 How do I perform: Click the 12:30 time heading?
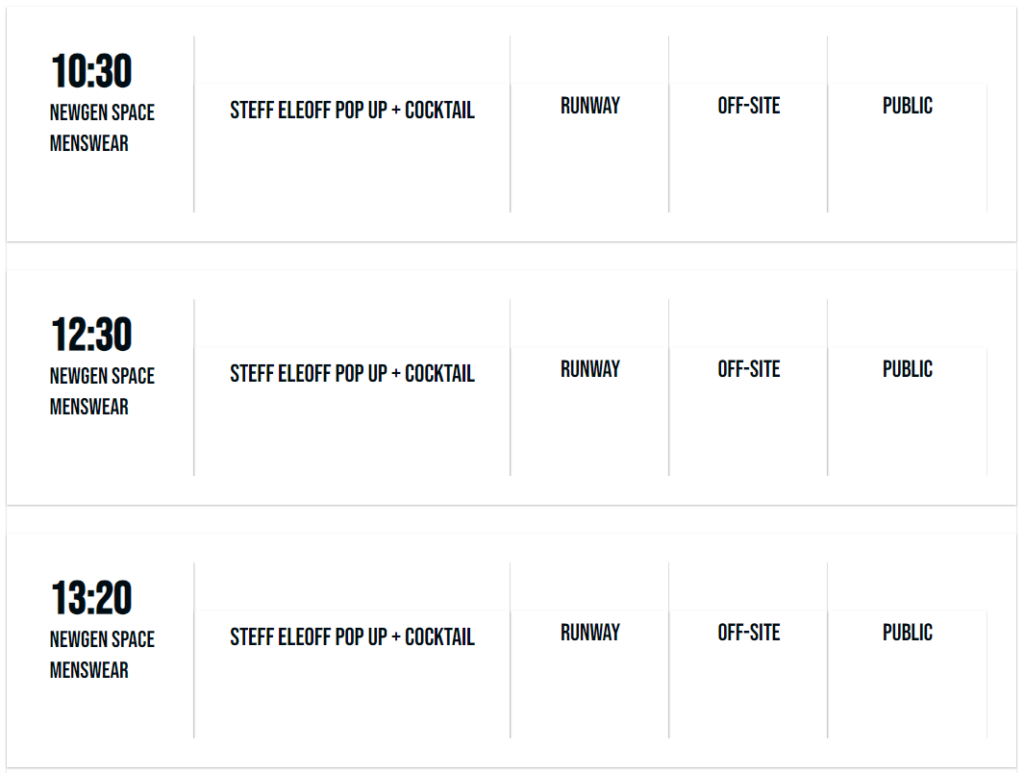(x=91, y=335)
